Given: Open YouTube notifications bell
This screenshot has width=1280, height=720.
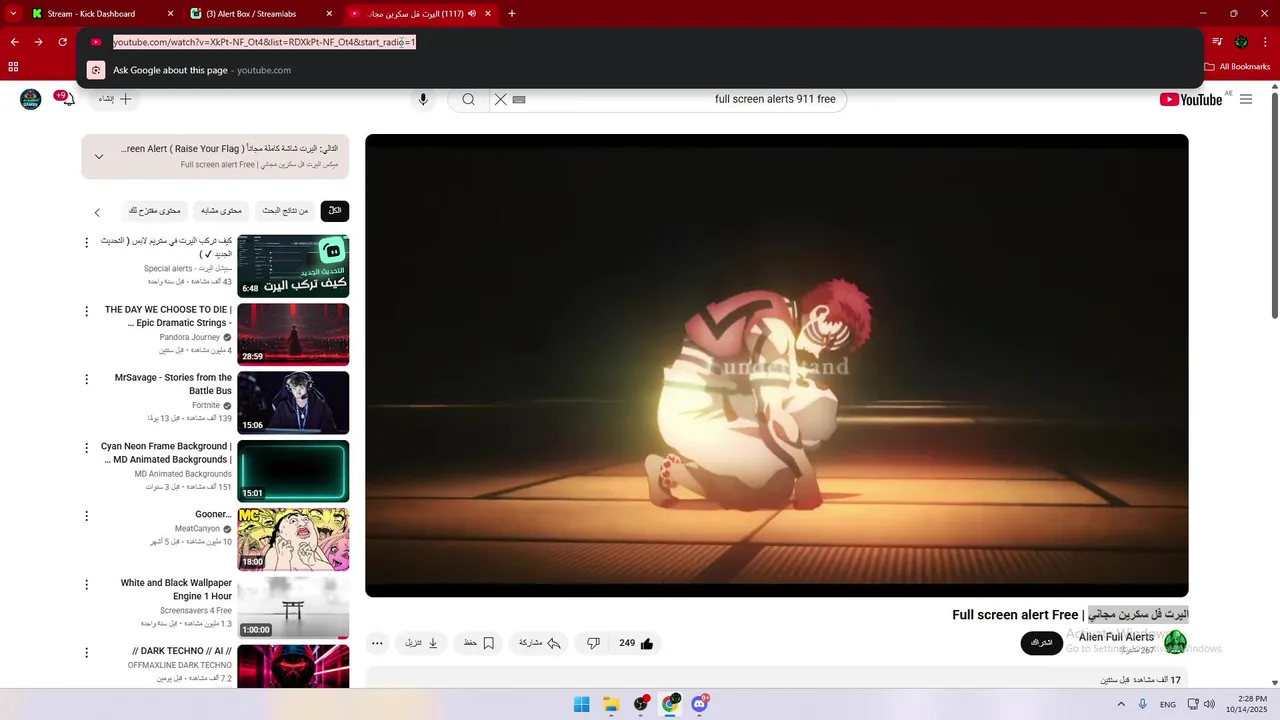Looking at the screenshot, I should [x=69, y=100].
